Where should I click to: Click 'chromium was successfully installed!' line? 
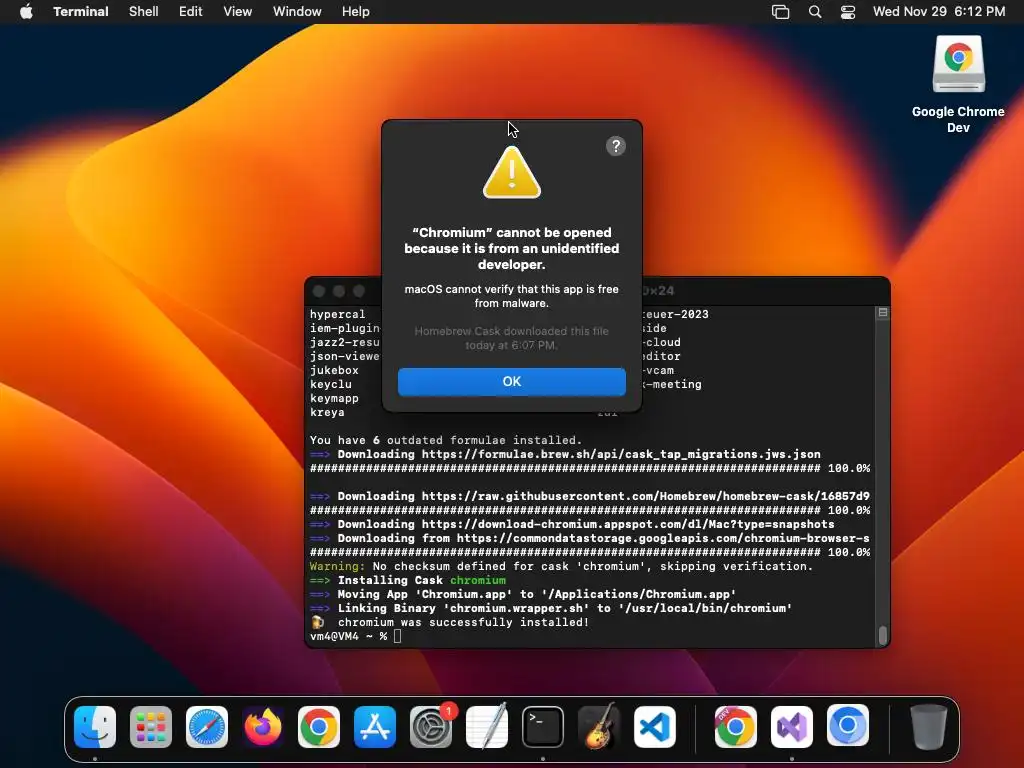coord(463,622)
